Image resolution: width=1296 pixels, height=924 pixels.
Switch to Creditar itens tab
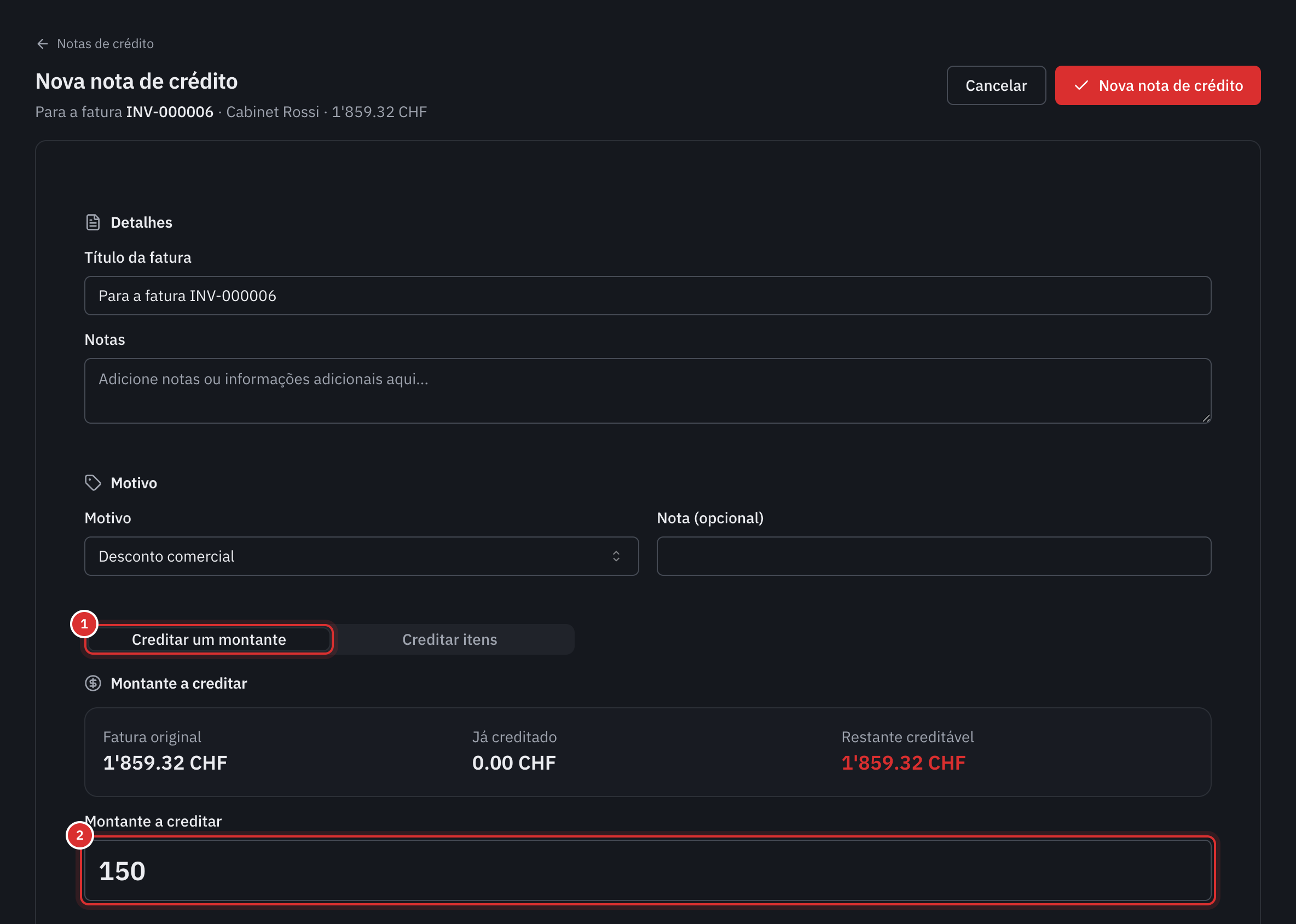click(x=449, y=639)
